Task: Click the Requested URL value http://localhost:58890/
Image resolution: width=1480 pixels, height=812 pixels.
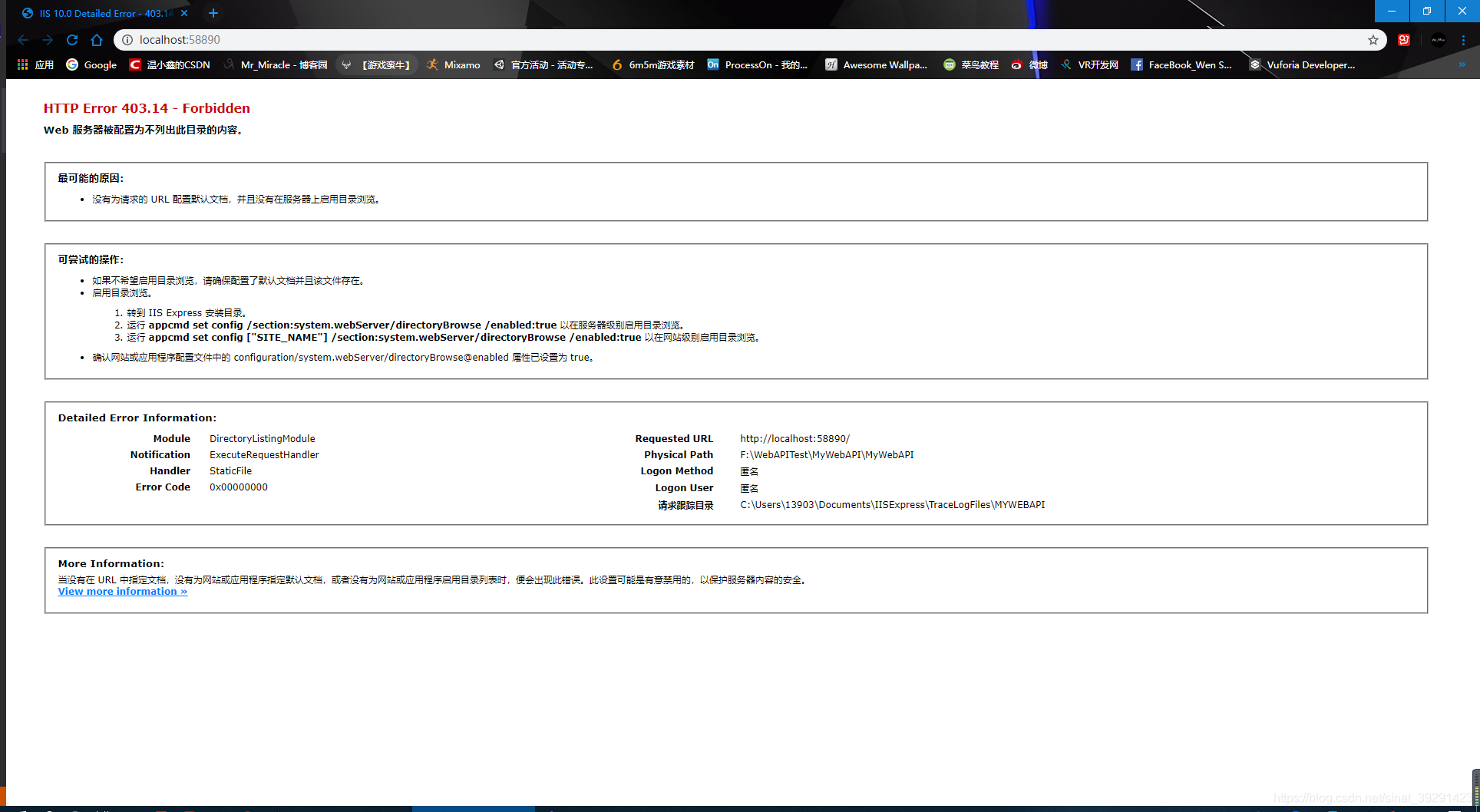Action: pyautogui.click(x=795, y=439)
